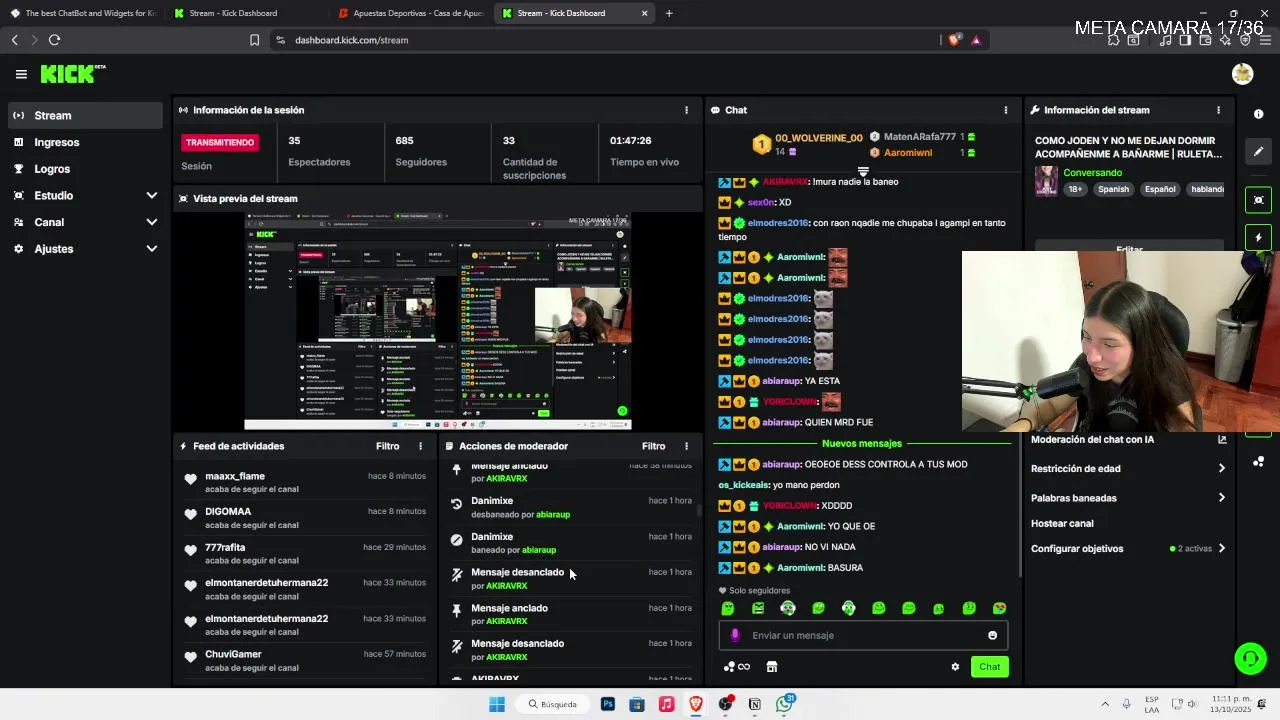Switch to The best ChatBot and Widgets tab
1280x720 pixels.
tap(83, 13)
